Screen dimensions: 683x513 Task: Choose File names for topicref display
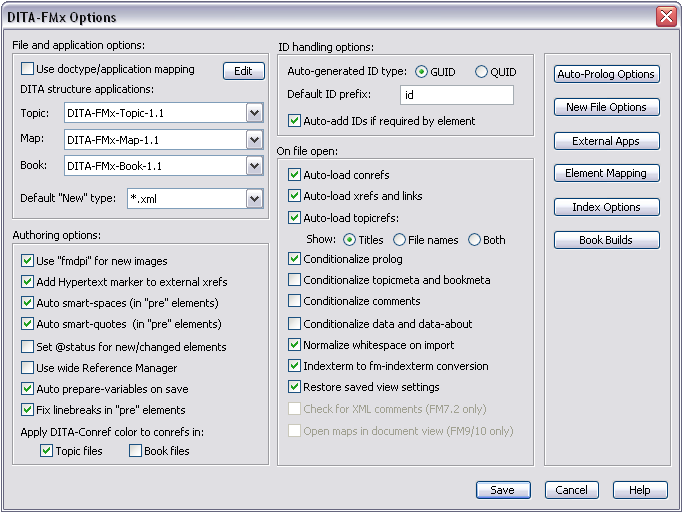tap(400, 240)
